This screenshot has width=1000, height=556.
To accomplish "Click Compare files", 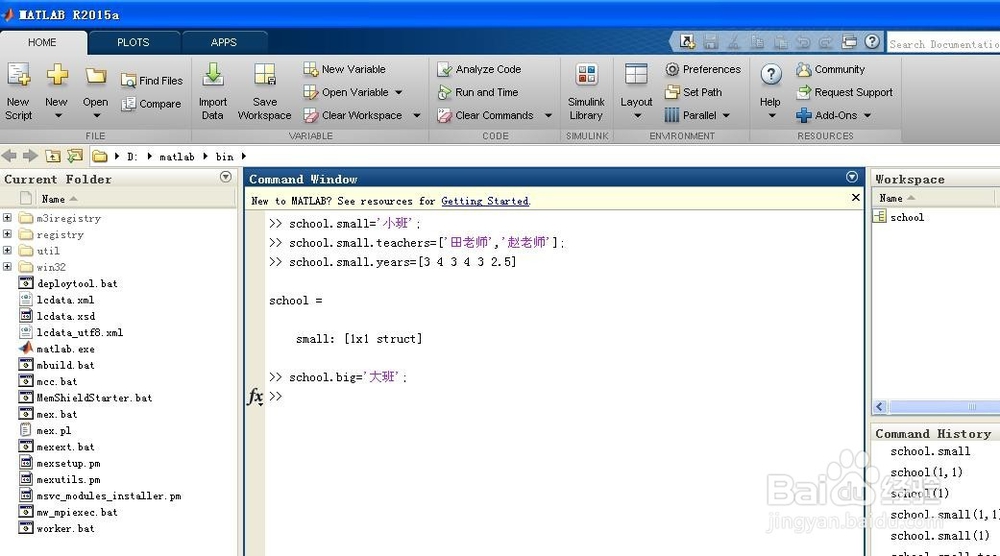I will (x=151, y=103).
